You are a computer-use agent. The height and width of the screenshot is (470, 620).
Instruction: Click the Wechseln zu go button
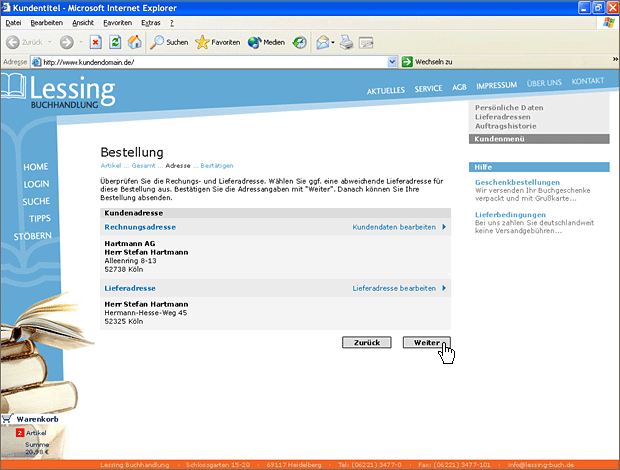[x=427, y=62]
